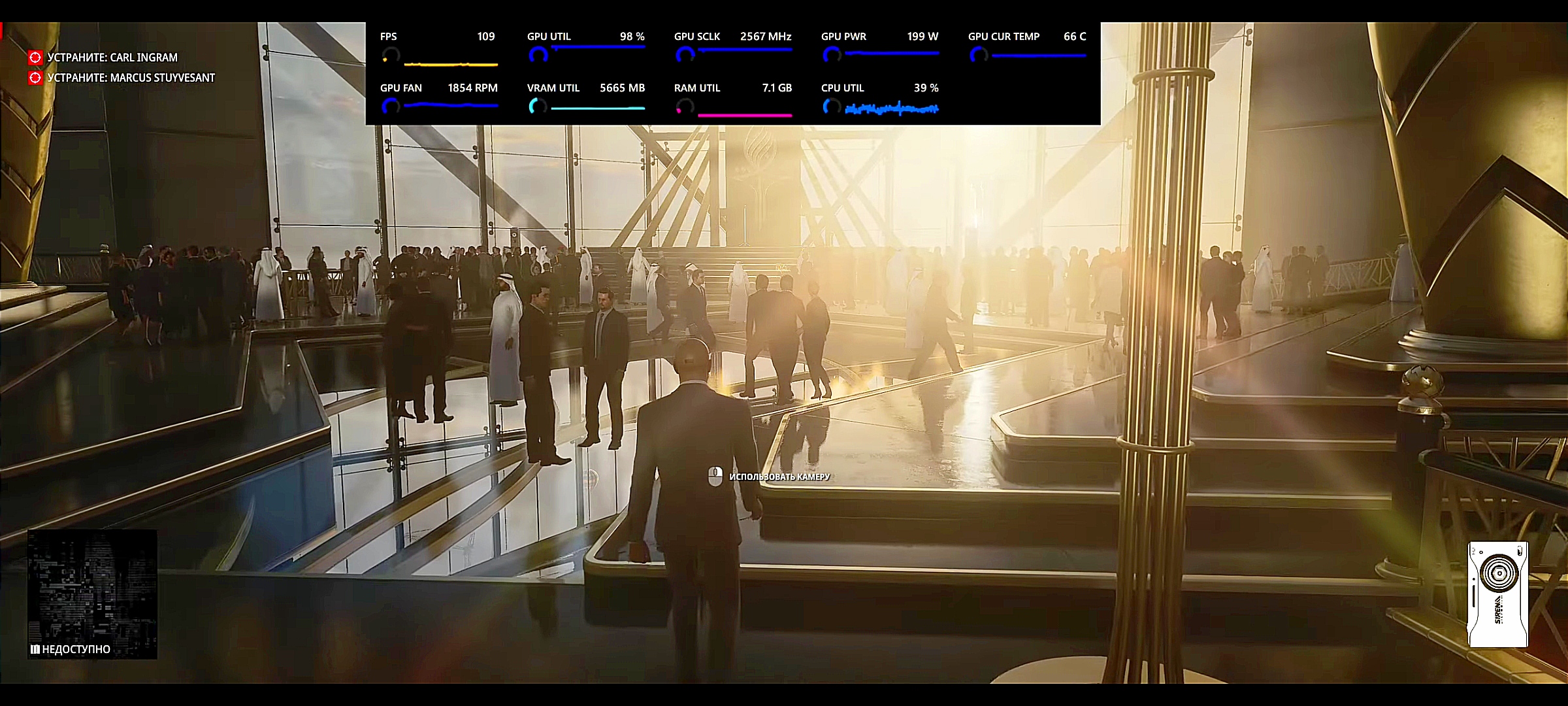1568x706 pixels.
Task: Click the RAM UTIL value 7.1 GB
Action: [x=777, y=88]
